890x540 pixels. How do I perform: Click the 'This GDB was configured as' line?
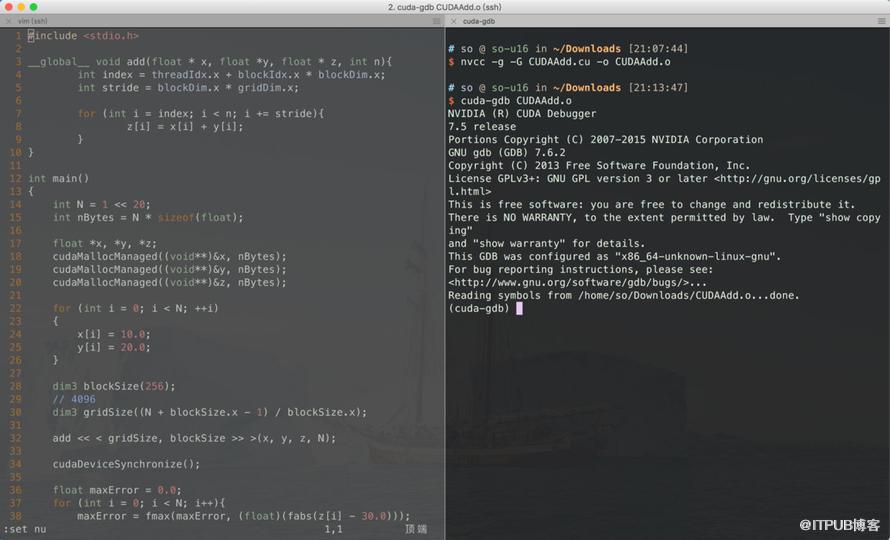click(x=615, y=257)
